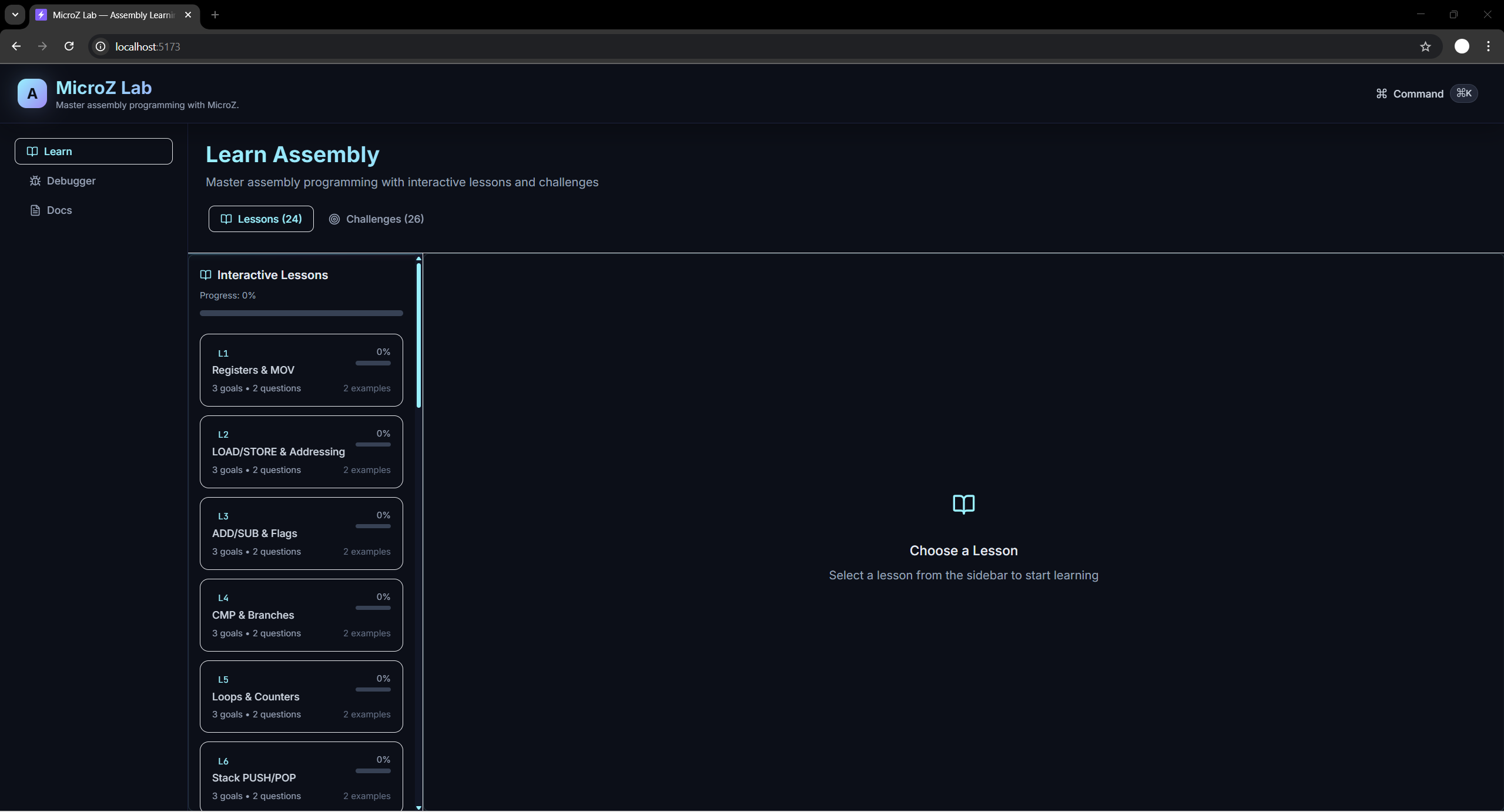Reload the page

[69, 46]
